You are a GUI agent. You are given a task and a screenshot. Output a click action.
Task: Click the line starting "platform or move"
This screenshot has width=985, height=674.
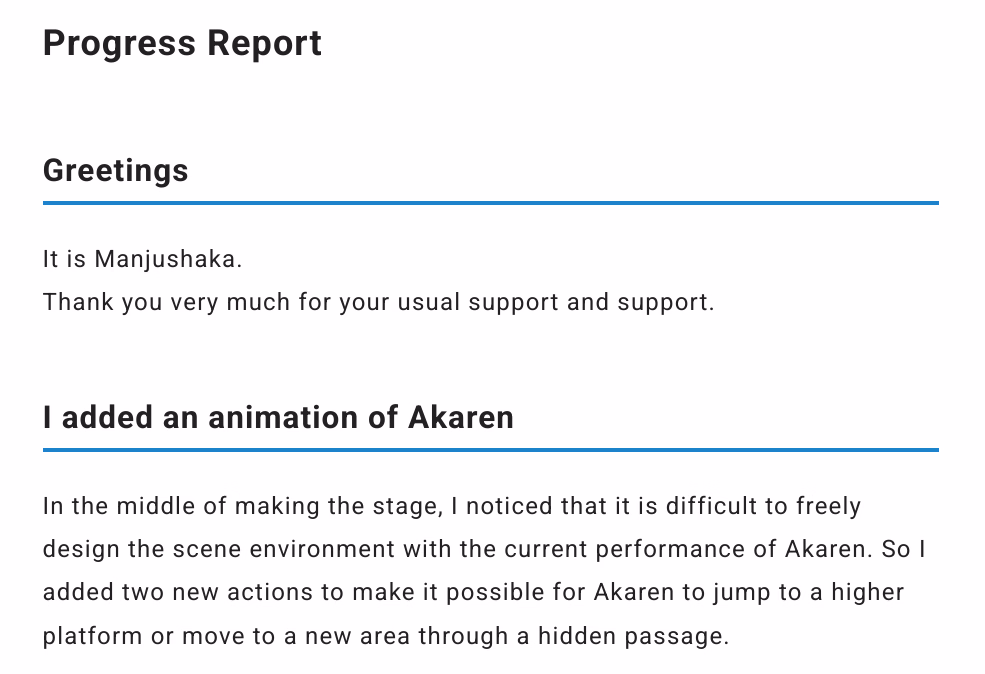click(x=386, y=636)
